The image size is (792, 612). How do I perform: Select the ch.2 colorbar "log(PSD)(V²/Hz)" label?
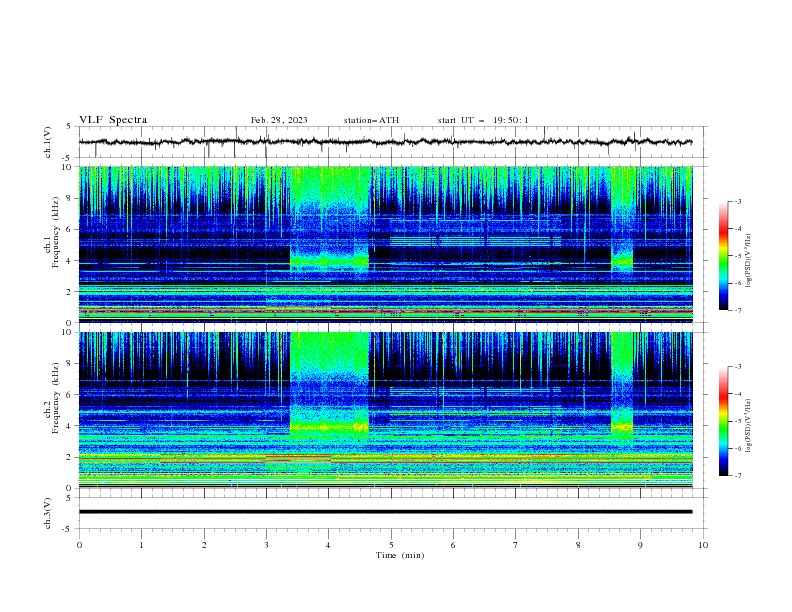point(749,425)
